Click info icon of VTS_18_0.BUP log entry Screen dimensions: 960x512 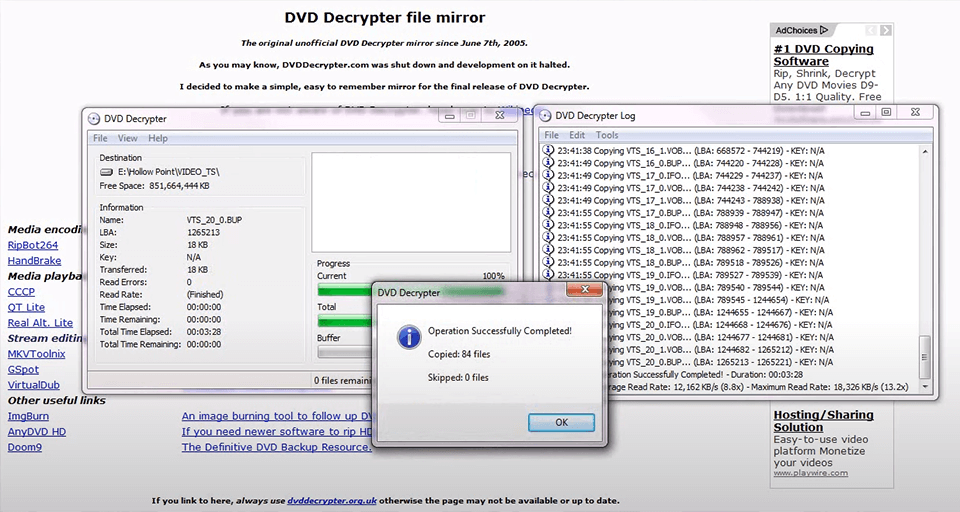(x=548, y=262)
